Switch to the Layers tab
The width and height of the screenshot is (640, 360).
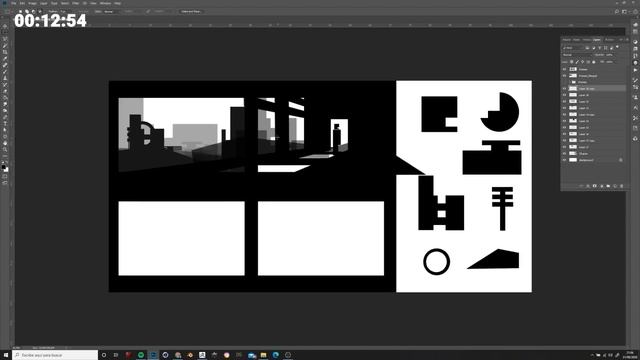pos(597,40)
